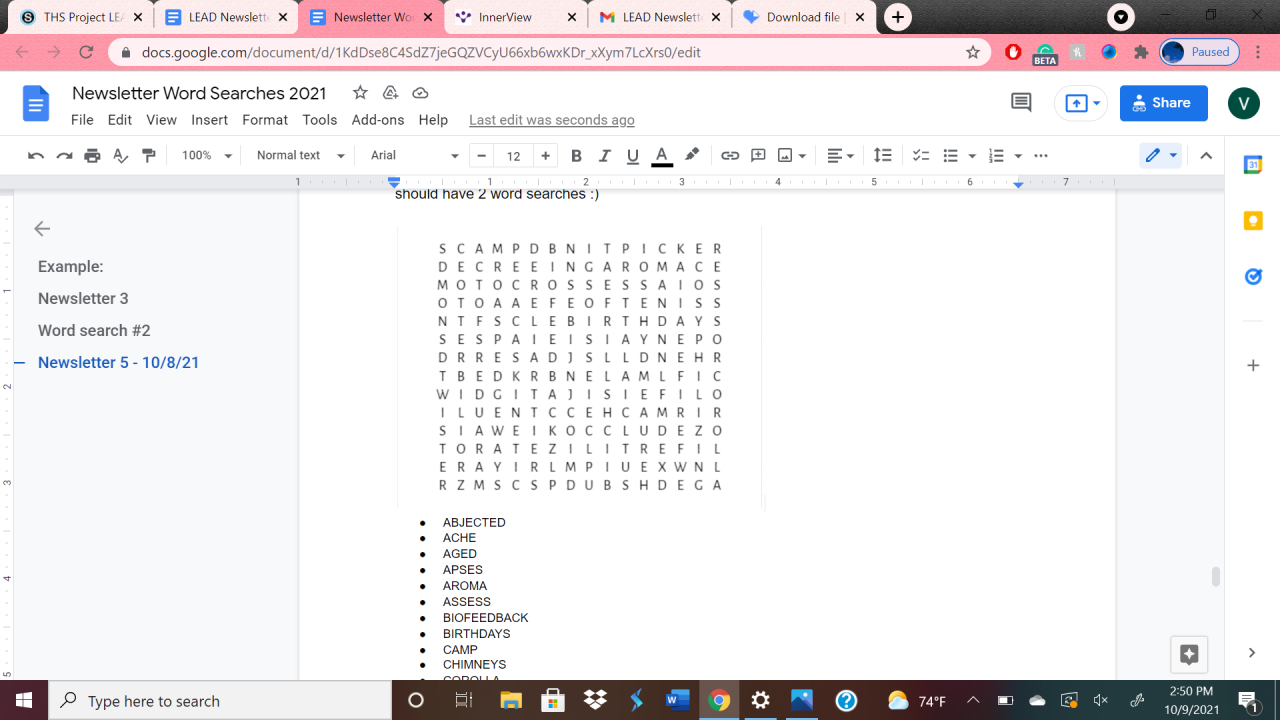Open the Editing mode pencil dropdown
The width and height of the screenshot is (1280, 720).
pyautogui.click(x=1161, y=156)
